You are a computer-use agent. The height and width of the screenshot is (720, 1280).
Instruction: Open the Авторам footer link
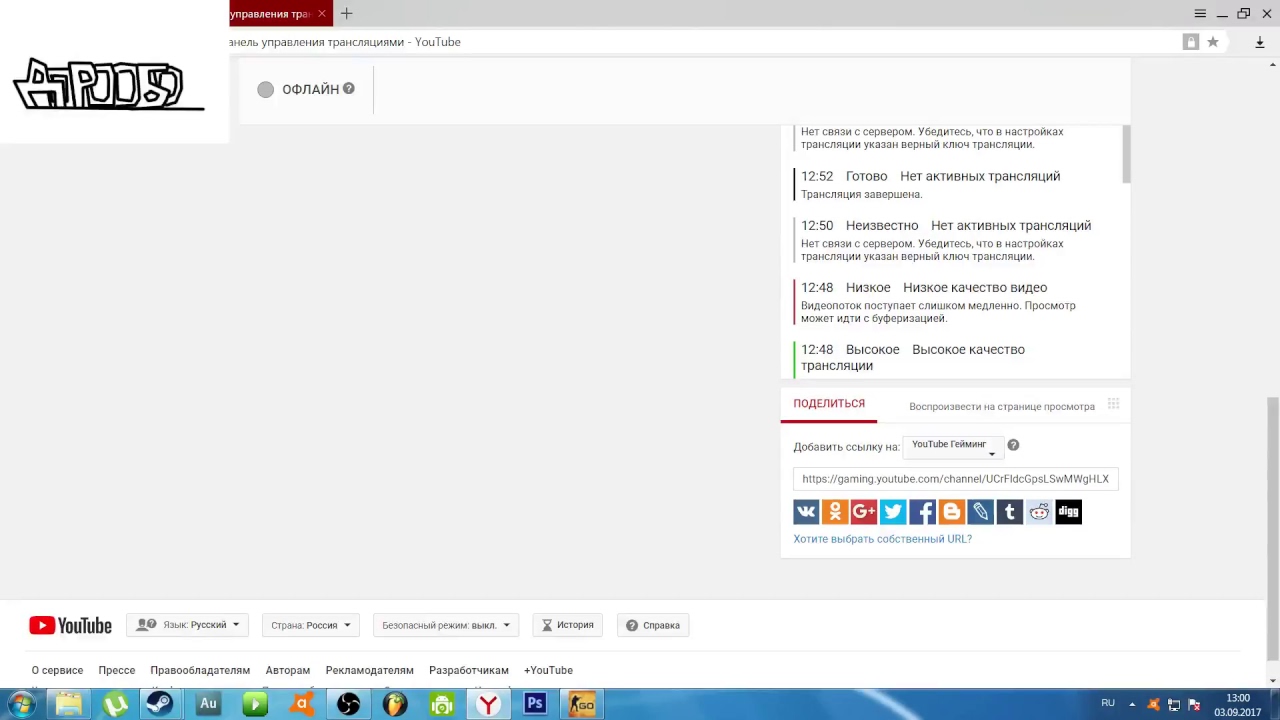click(x=288, y=670)
